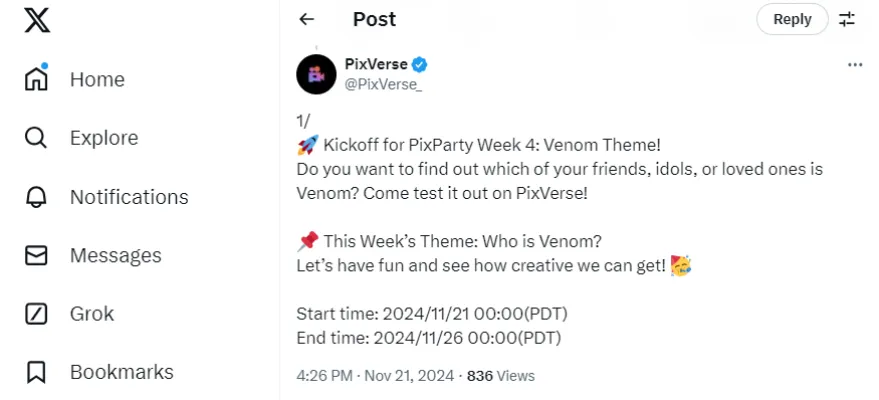Click the X logo icon
The image size is (879, 400).
37,20
